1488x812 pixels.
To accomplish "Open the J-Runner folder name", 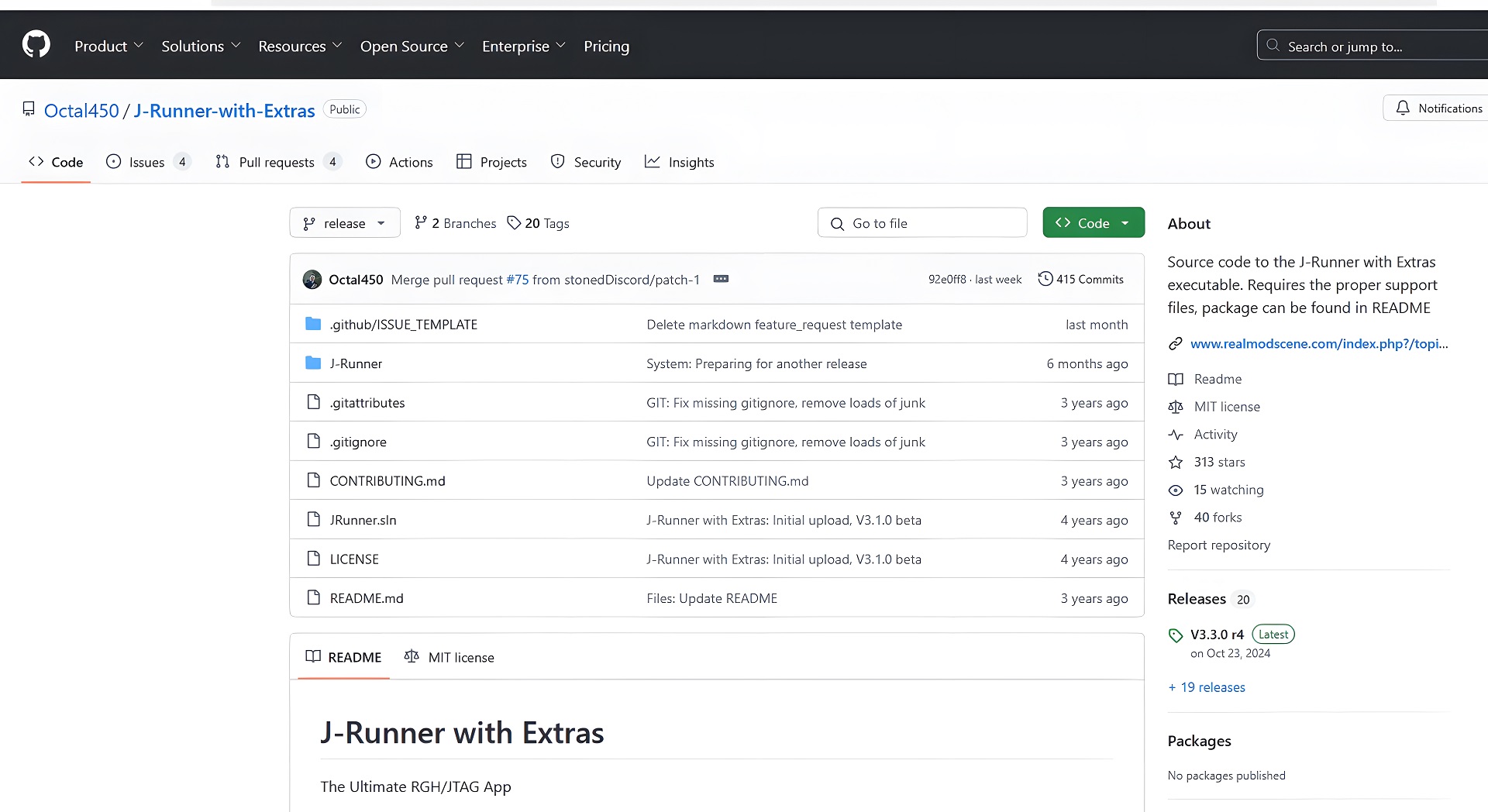I will [x=356, y=363].
